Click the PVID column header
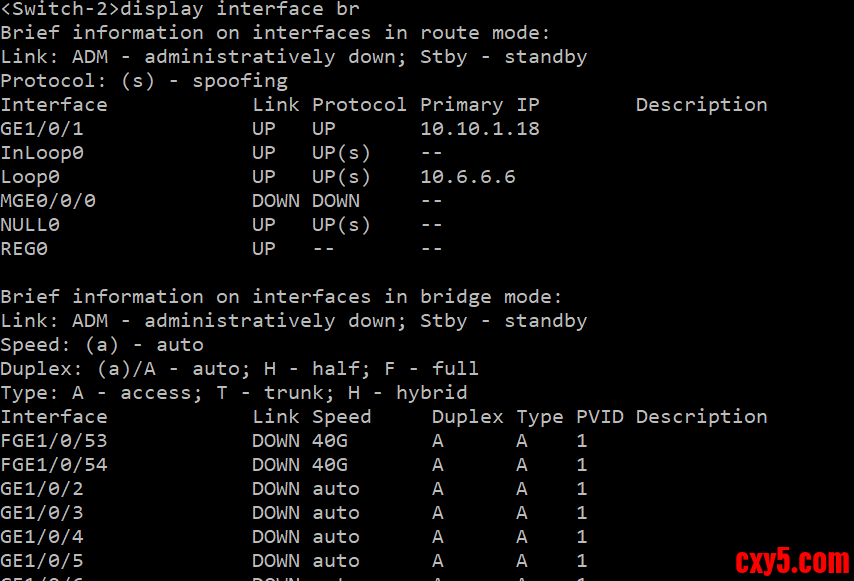 600,417
